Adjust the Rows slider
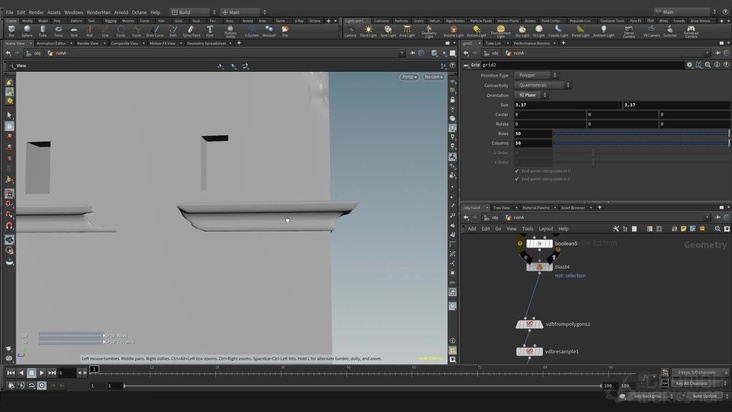732x412 pixels. coord(640,133)
